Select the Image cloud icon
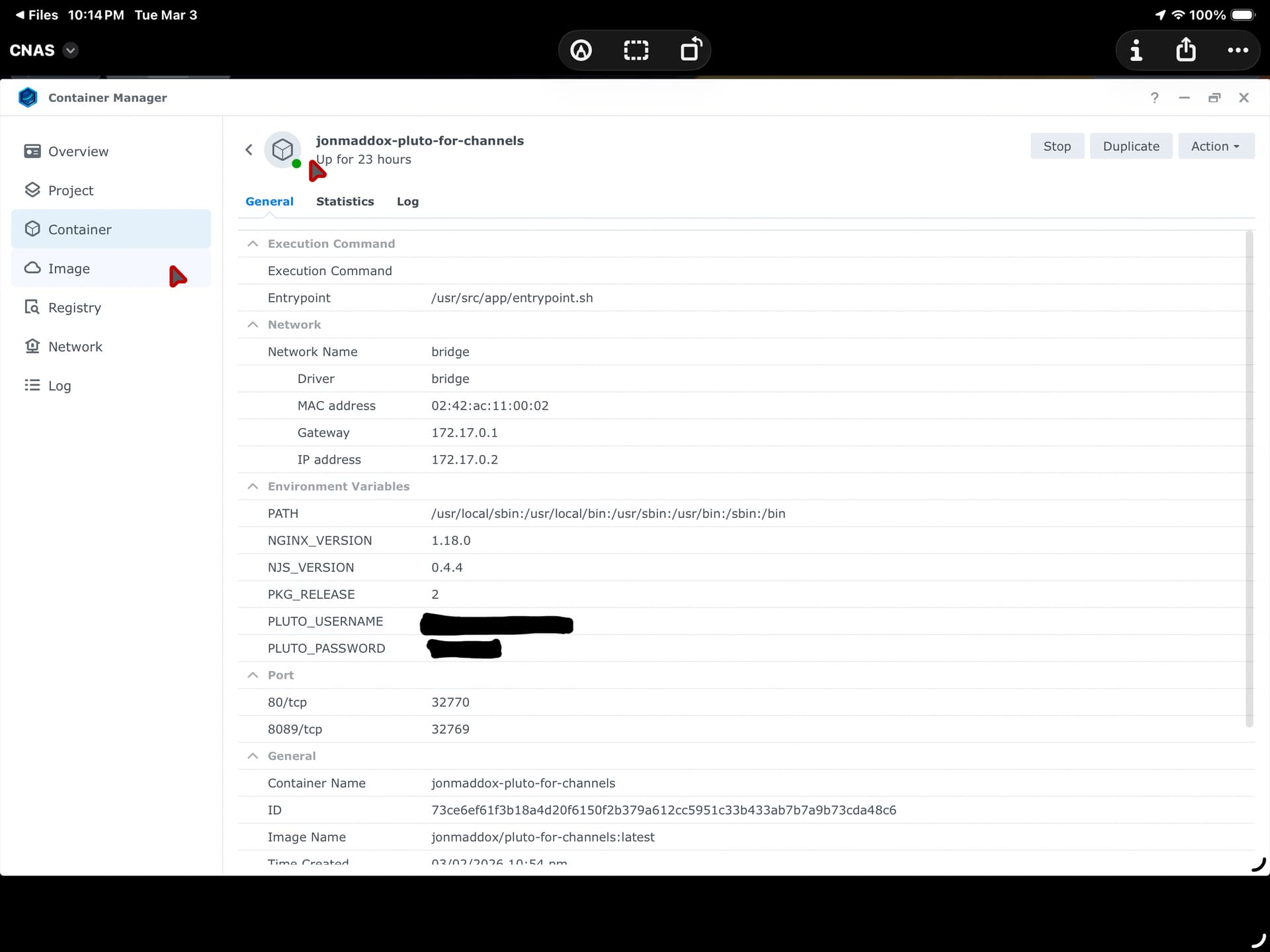The height and width of the screenshot is (952, 1270). pos(32,268)
